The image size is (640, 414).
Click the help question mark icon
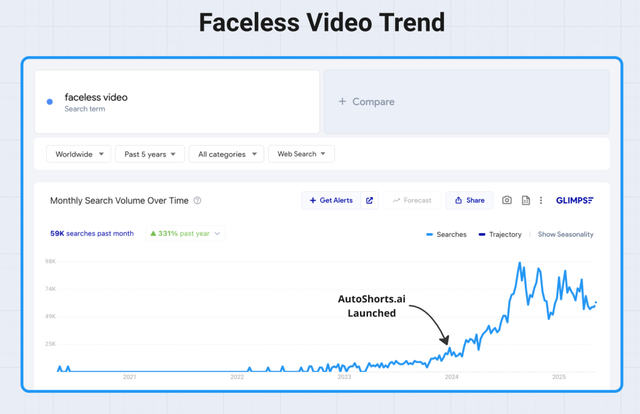pos(197,200)
